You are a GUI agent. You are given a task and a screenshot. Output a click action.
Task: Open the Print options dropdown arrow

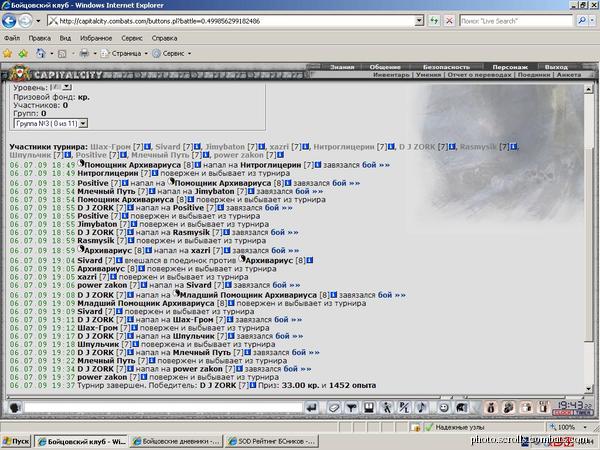pos(95,54)
